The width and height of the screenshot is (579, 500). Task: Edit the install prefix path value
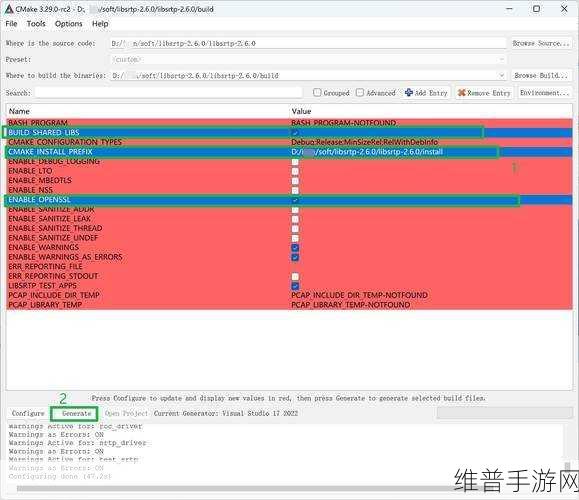[x=367, y=152]
